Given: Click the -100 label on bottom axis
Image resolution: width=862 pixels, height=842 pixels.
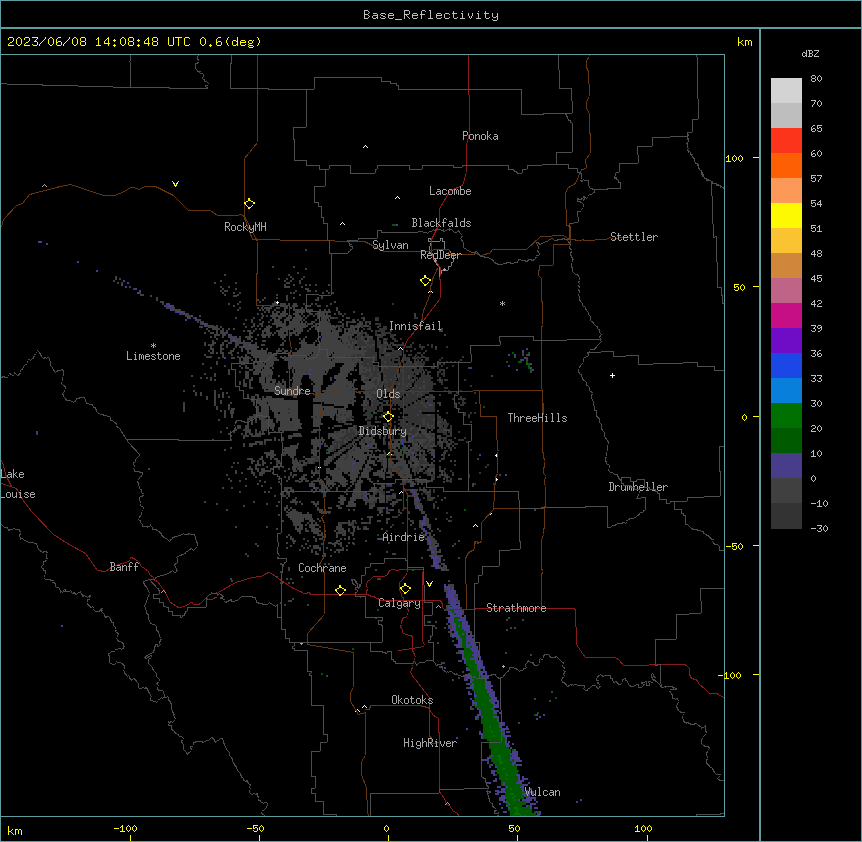Looking at the screenshot, I should tap(125, 828).
